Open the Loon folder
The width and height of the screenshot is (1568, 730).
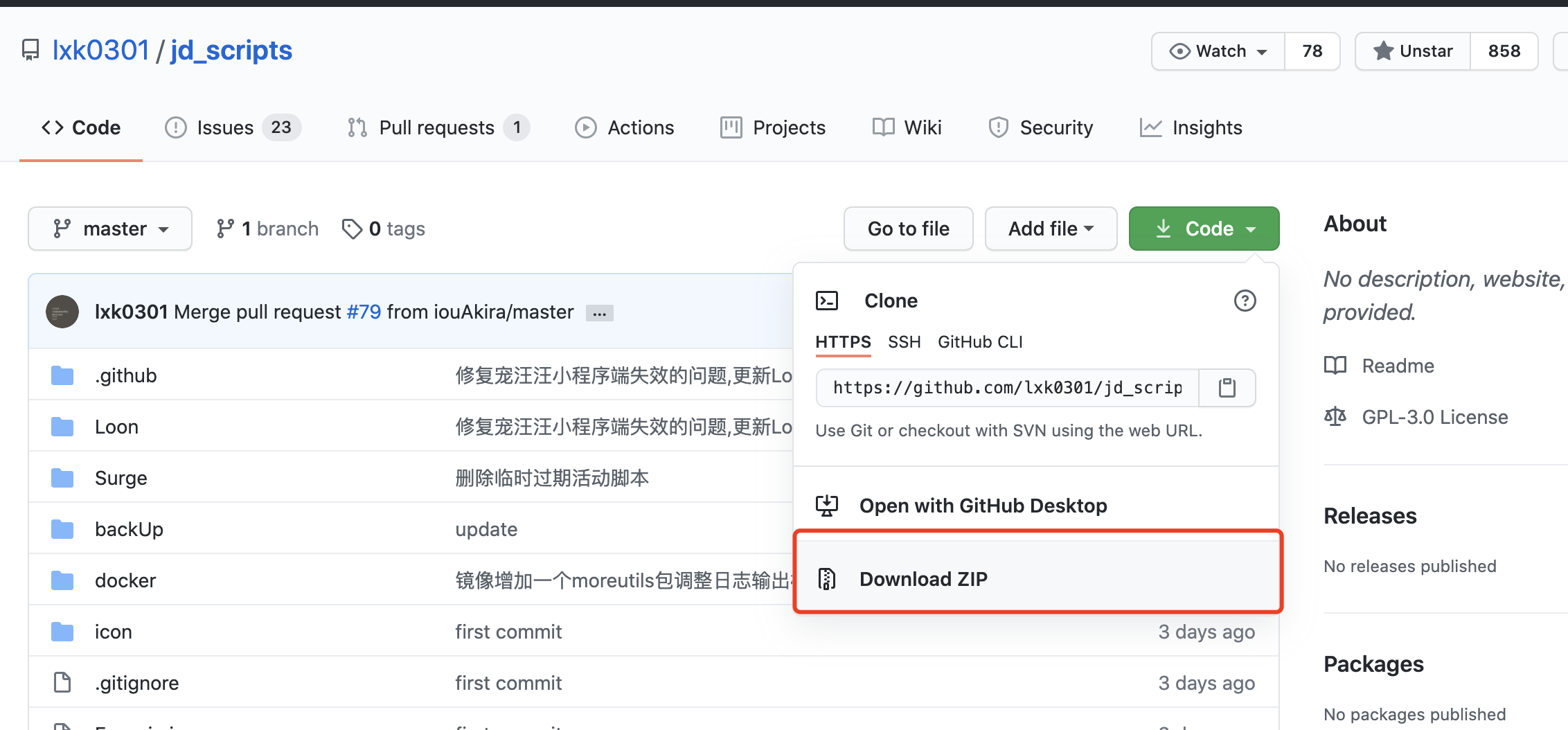117,427
